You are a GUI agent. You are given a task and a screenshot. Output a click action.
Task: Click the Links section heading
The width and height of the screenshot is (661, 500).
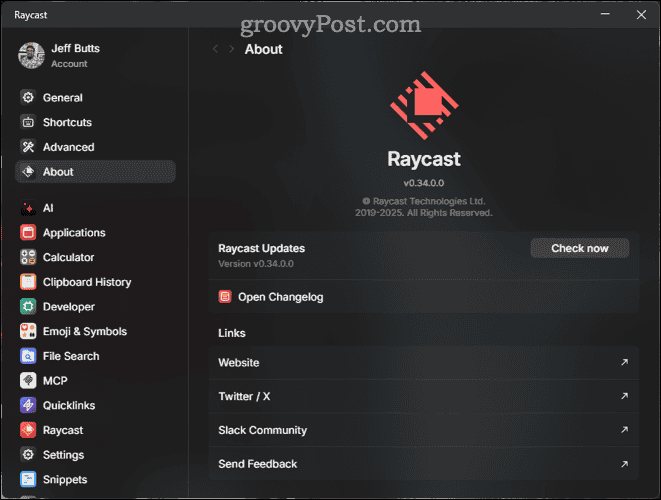coord(232,333)
